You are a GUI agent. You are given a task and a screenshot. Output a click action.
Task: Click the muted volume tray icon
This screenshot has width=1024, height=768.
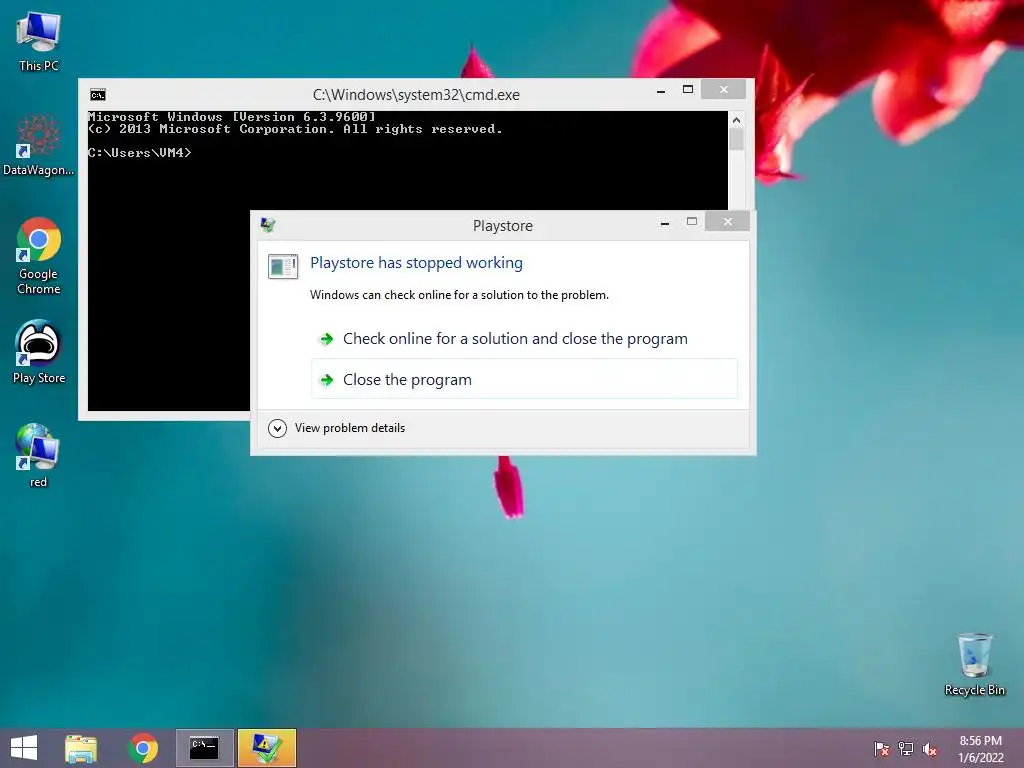930,749
